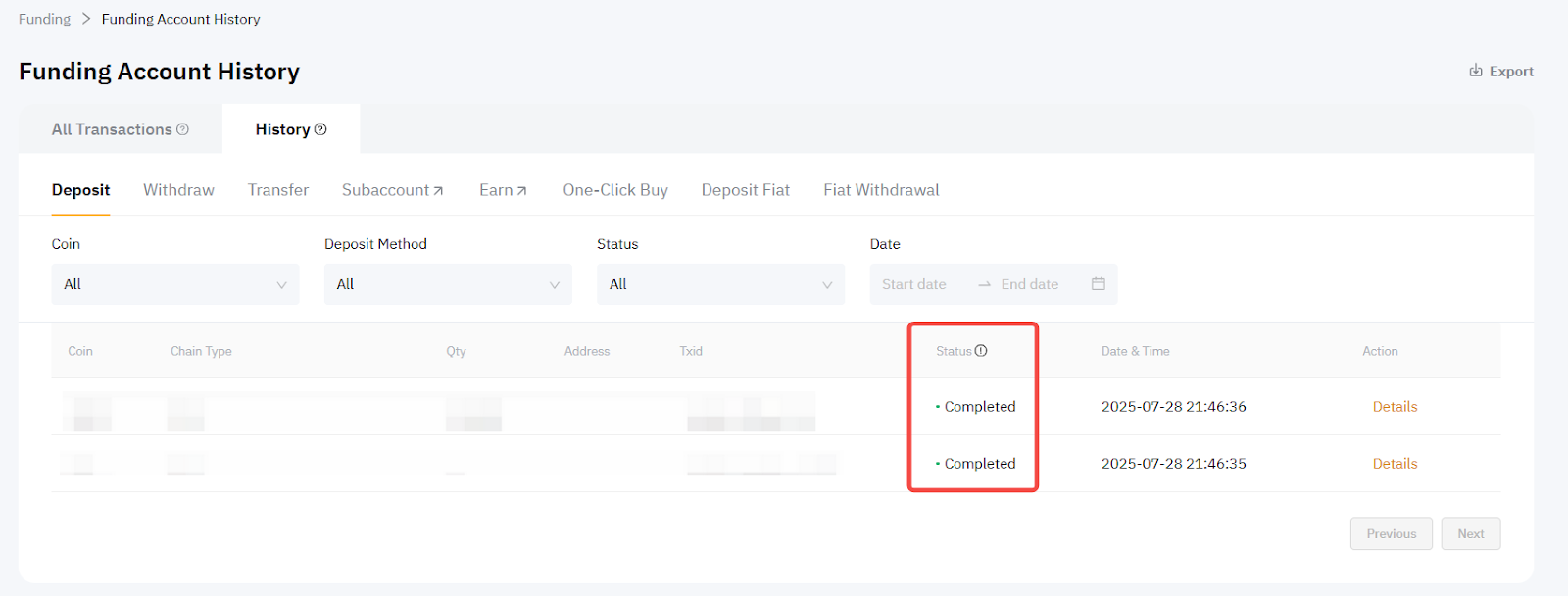View Details for the 21:46:36 deposit
The width and height of the screenshot is (1568, 596).
click(x=1395, y=407)
